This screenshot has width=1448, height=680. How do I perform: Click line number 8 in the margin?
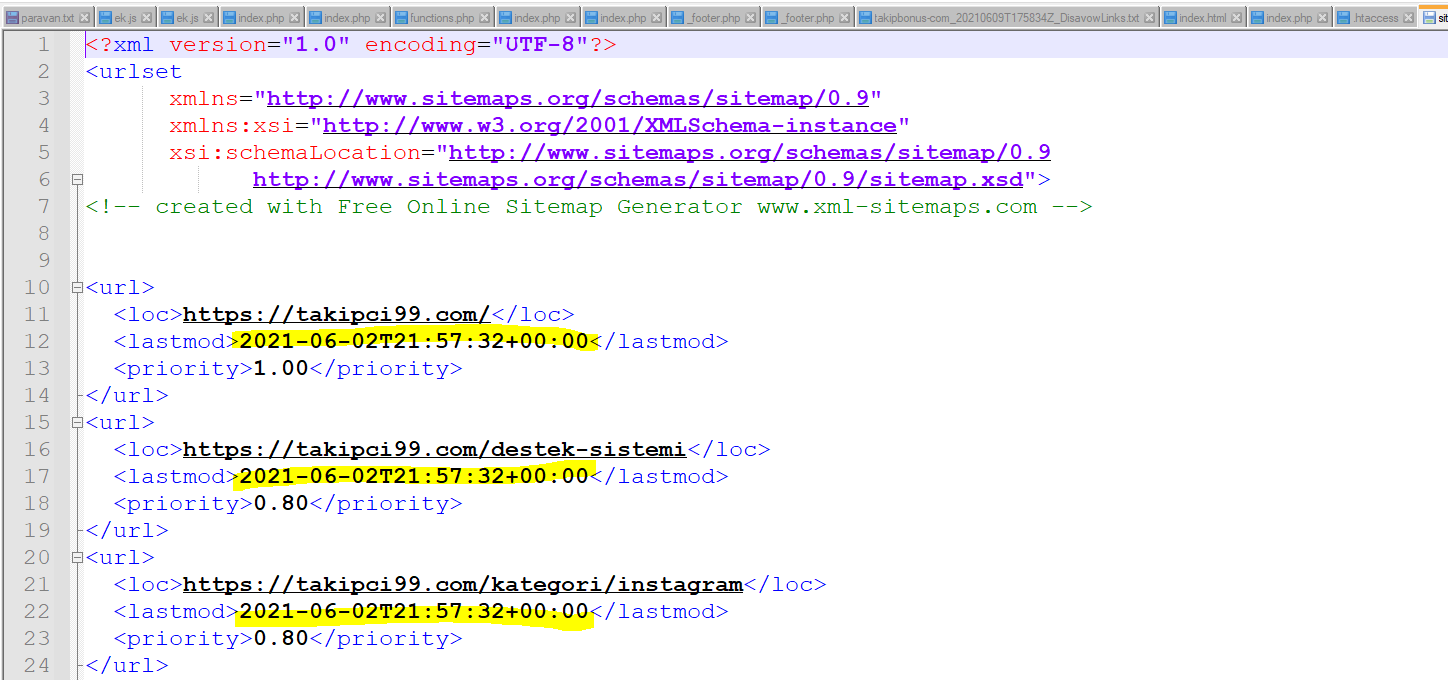pyautogui.click(x=42, y=233)
